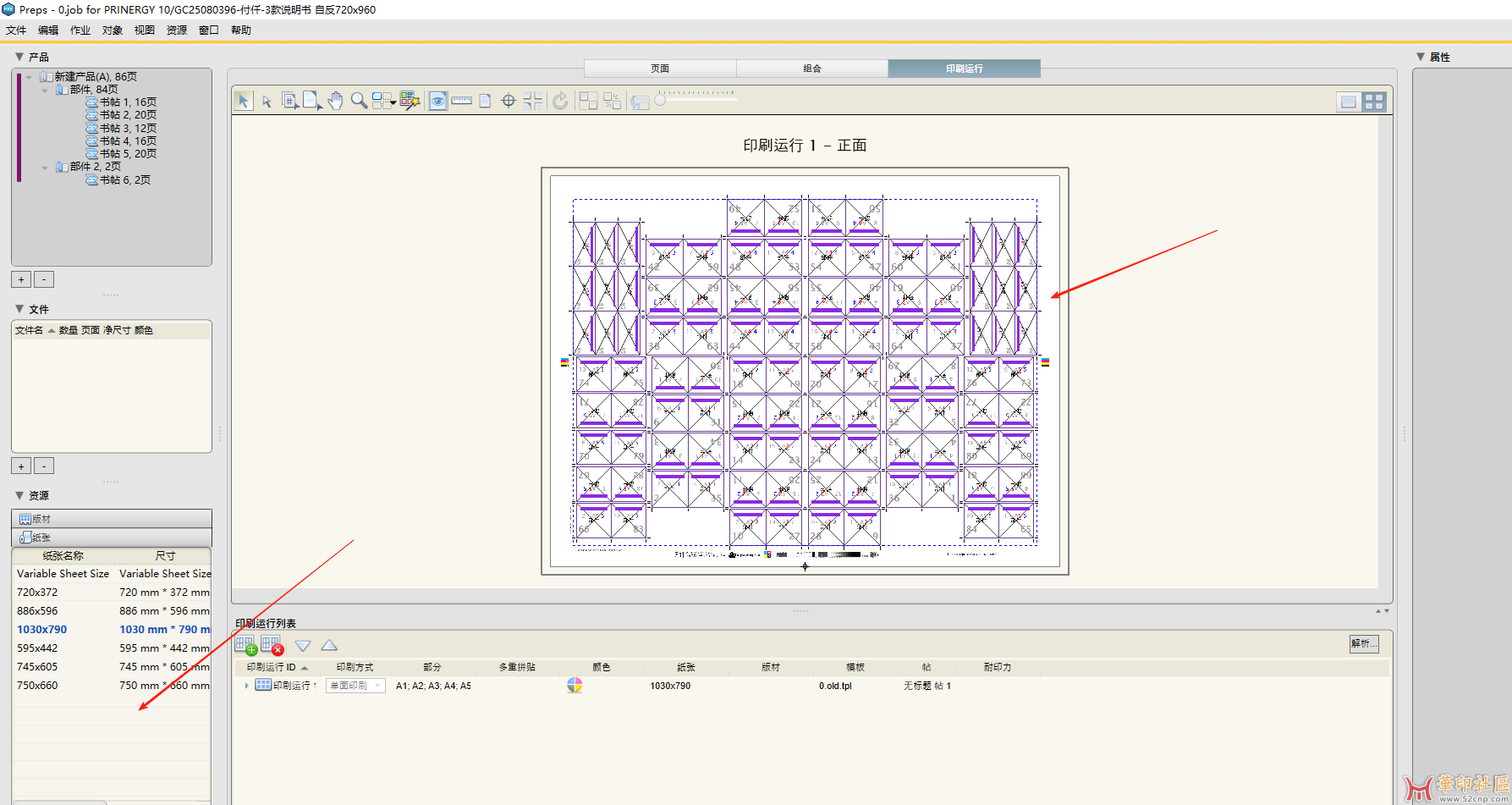Viewport: 1512px width, 805px height.
Task: Delete the selected press run
Action: point(272,645)
